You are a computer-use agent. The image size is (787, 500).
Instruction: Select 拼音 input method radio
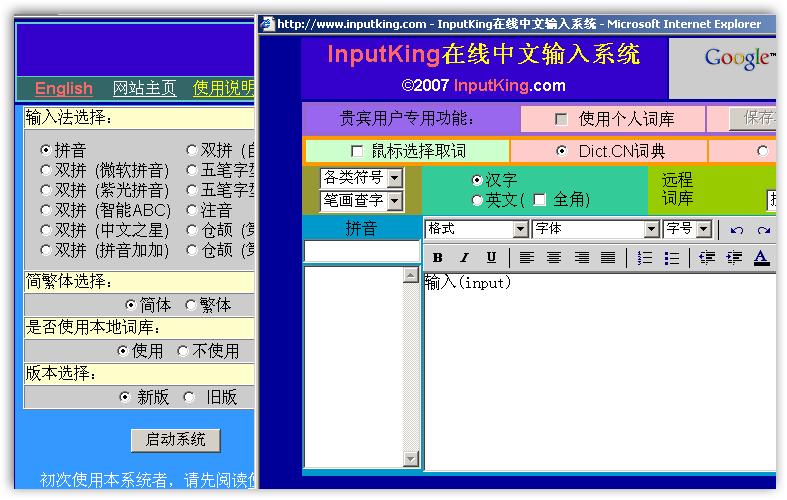pos(46,150)
